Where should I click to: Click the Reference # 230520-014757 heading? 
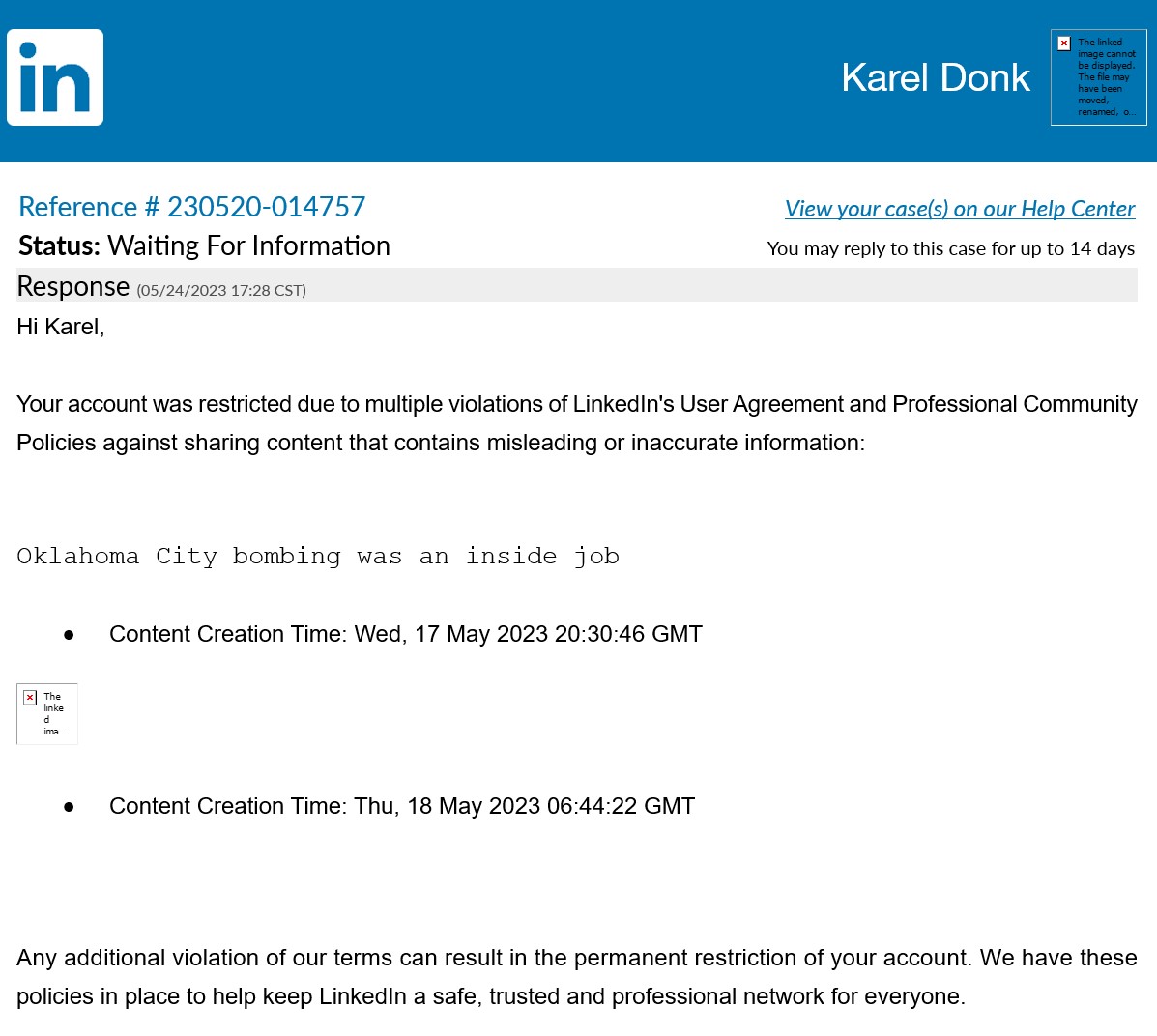(x=191, y=207)
